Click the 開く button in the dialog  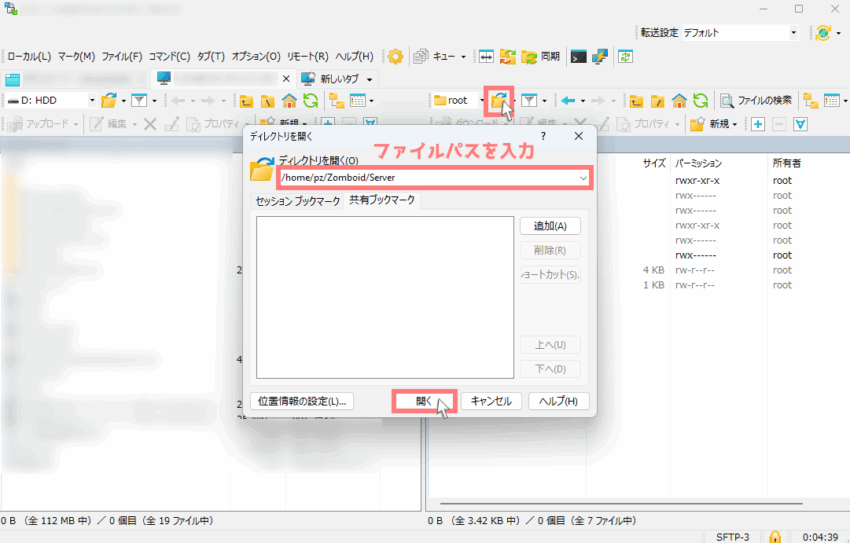pos(423,401)
